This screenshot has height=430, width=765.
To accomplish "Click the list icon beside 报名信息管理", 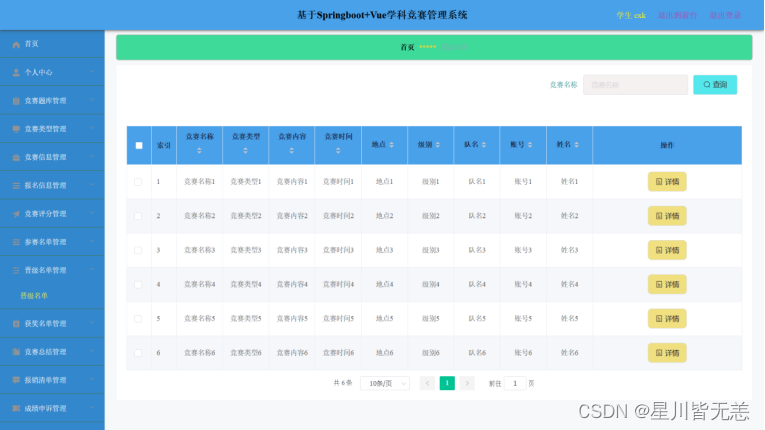I will point(16,185).
